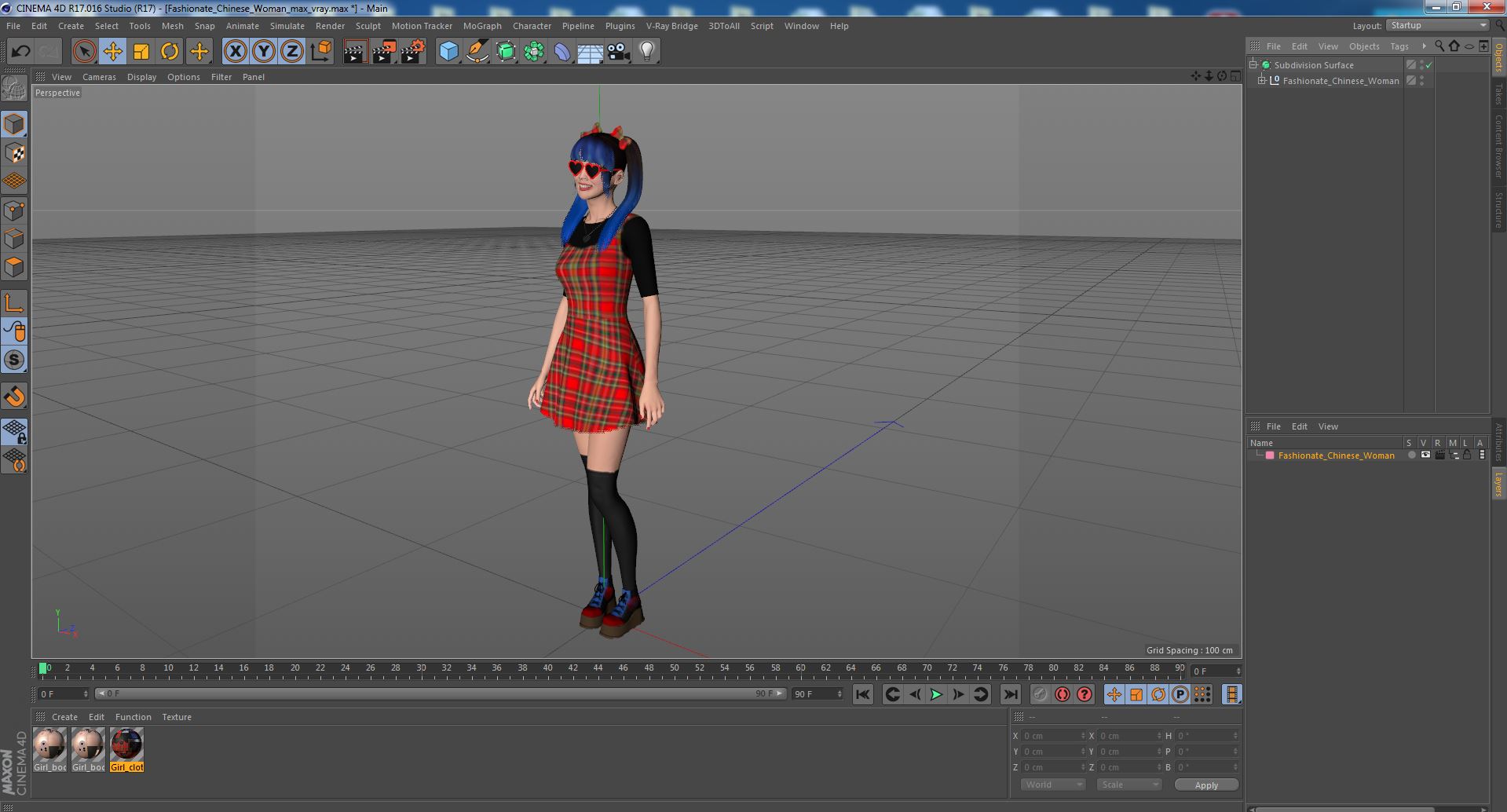Viewport: 1507px width, 812px height.
Task: Add a Light object
Action: 646,52
